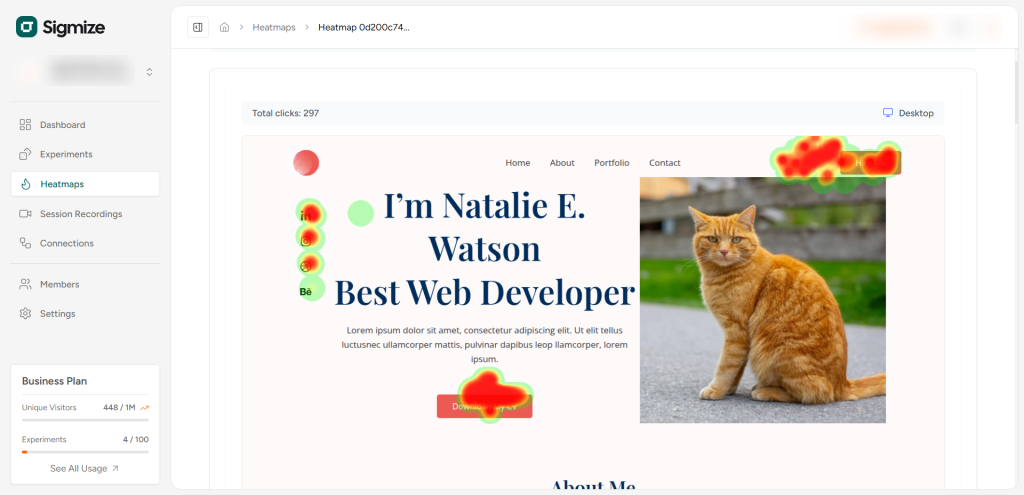
Task: Expand the workspace switcher chevrons
Action: (x=150, y=72)
